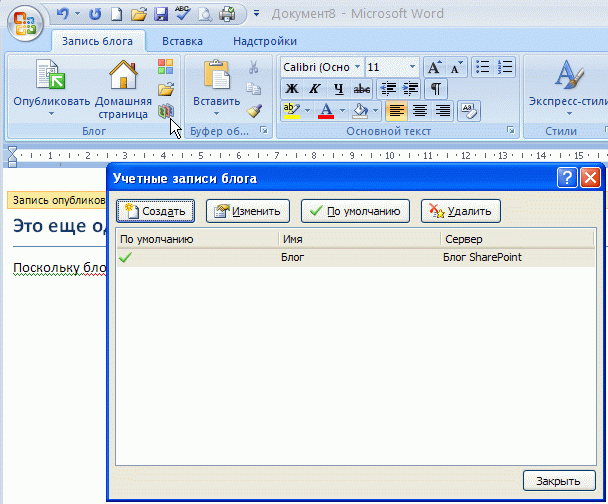The height and width of the screenshot is (504, 608).
Task: Click the Format Painter brush icon
Action: point(254,111)
